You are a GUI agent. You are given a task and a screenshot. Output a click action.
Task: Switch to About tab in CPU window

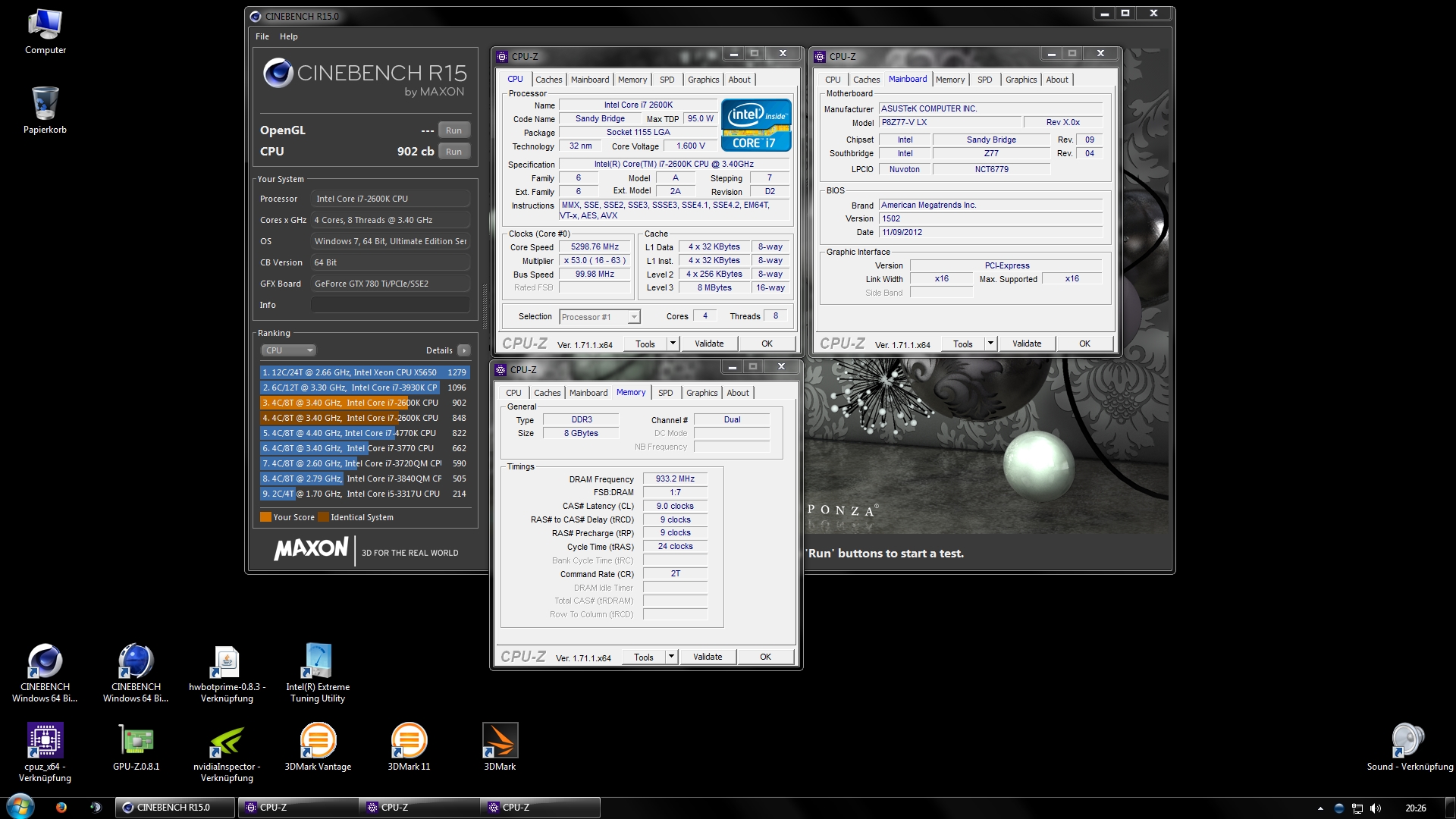pos(739,80)
